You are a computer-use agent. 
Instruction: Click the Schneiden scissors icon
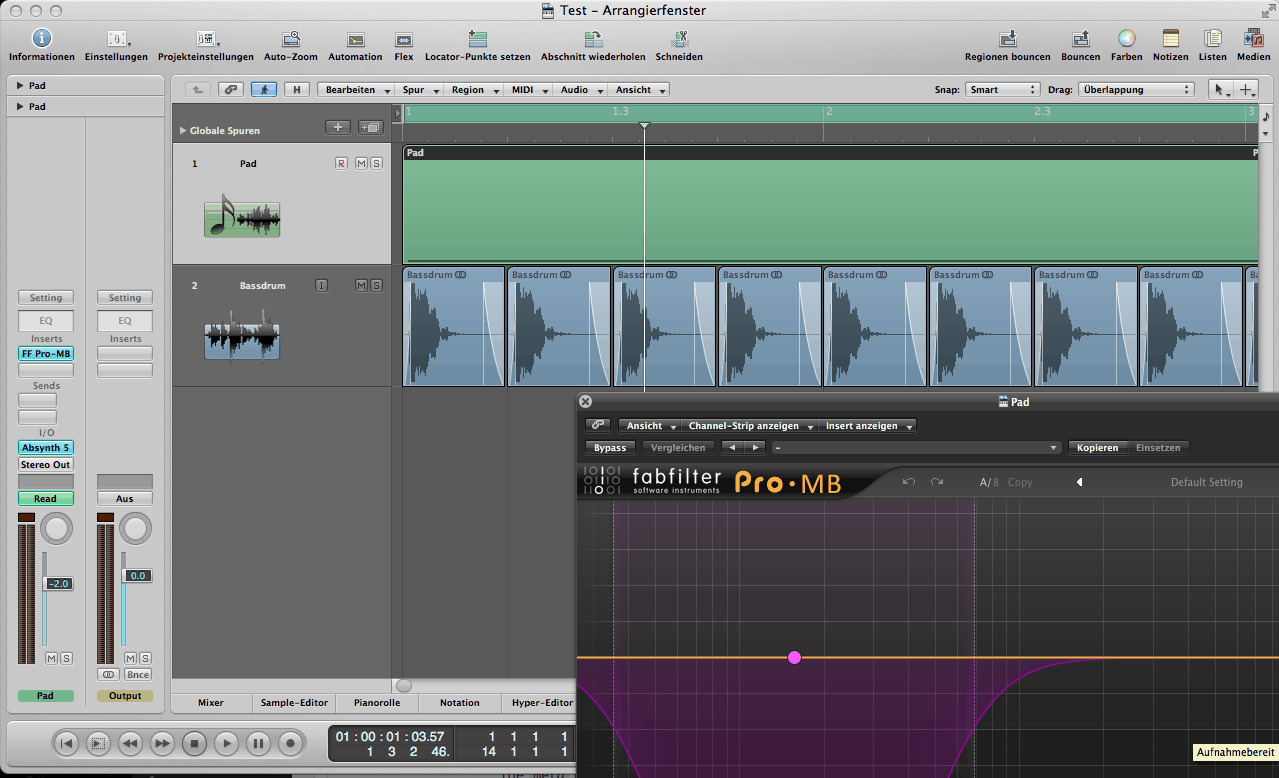(679, 39)
